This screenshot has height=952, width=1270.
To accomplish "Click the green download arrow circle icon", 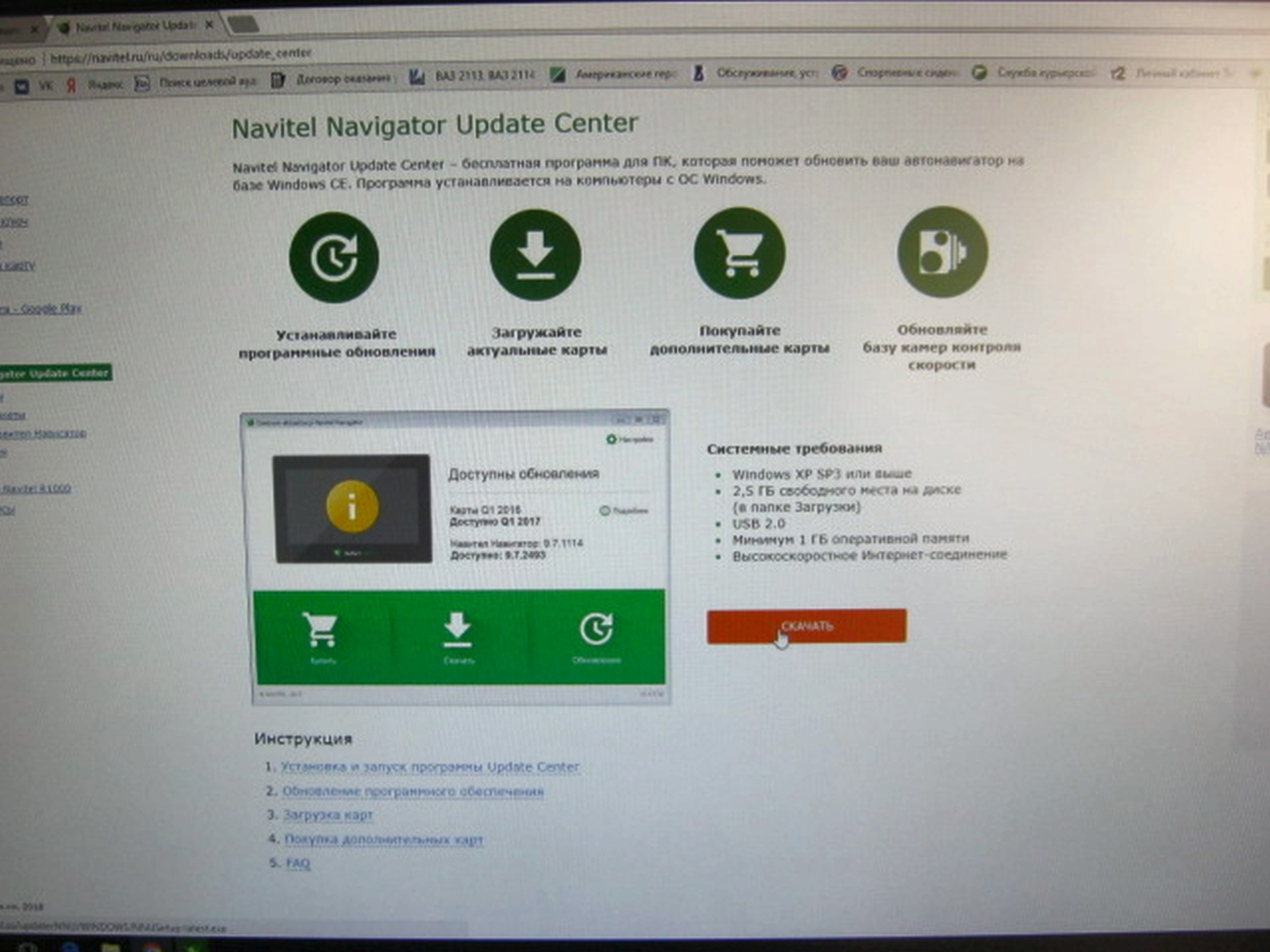I will click(x=536, y=255).
